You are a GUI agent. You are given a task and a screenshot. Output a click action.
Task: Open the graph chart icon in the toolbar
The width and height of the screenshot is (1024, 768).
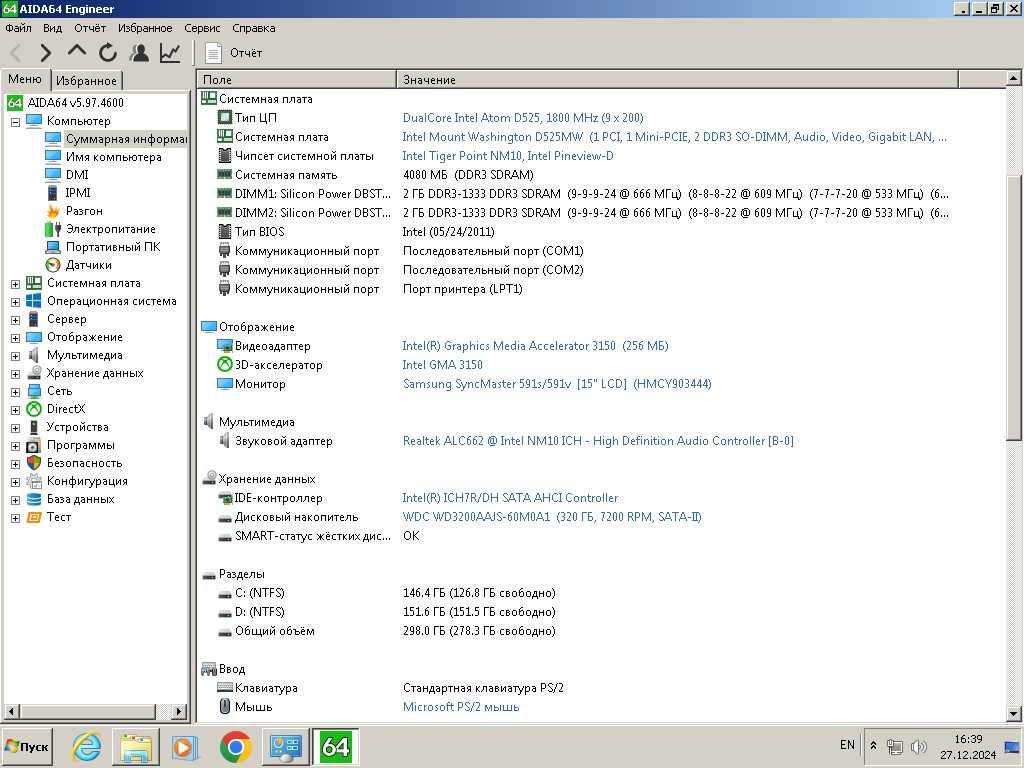pos(170,53)
